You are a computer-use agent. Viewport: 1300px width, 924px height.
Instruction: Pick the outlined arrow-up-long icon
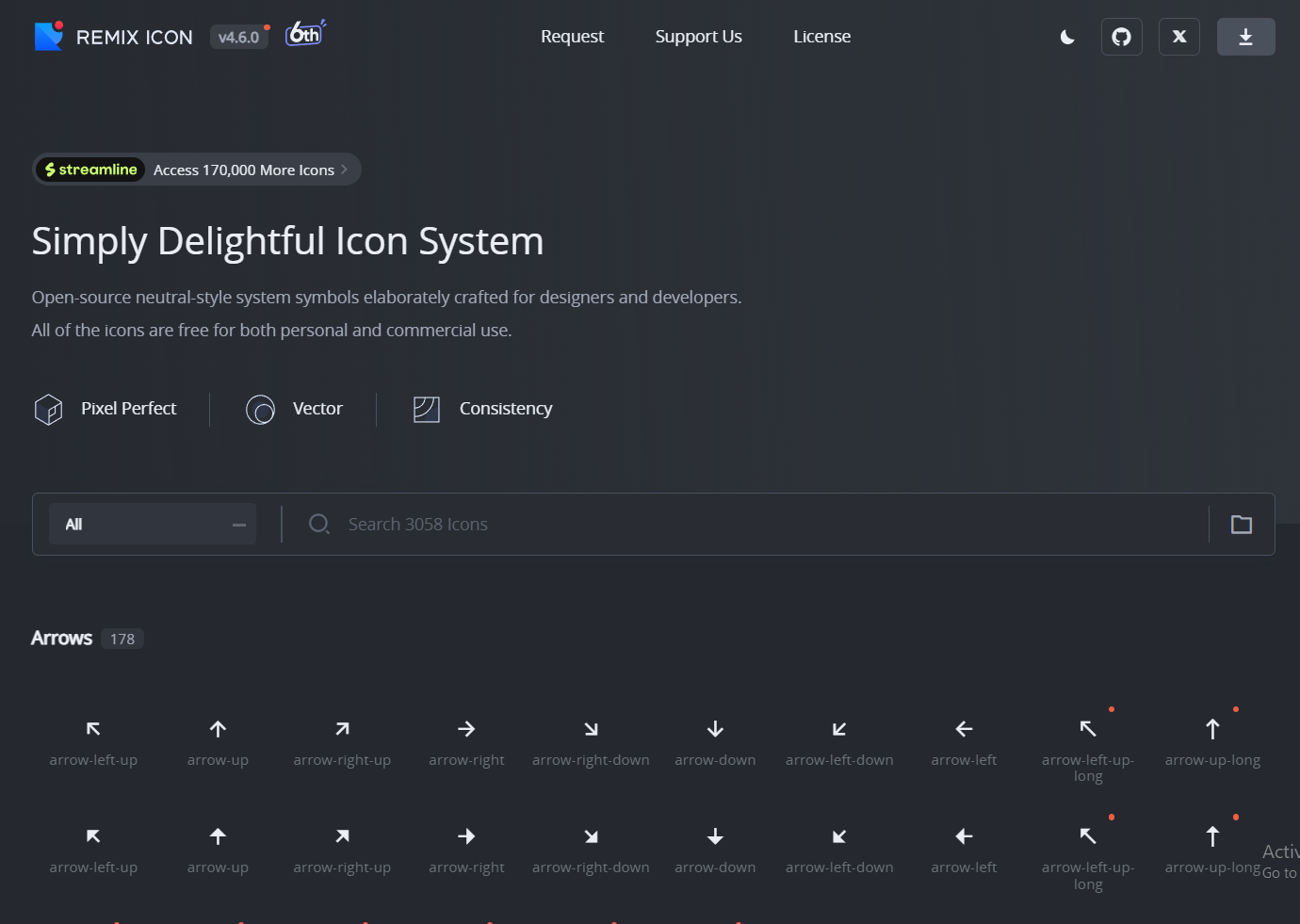[x=1212, y=729]
